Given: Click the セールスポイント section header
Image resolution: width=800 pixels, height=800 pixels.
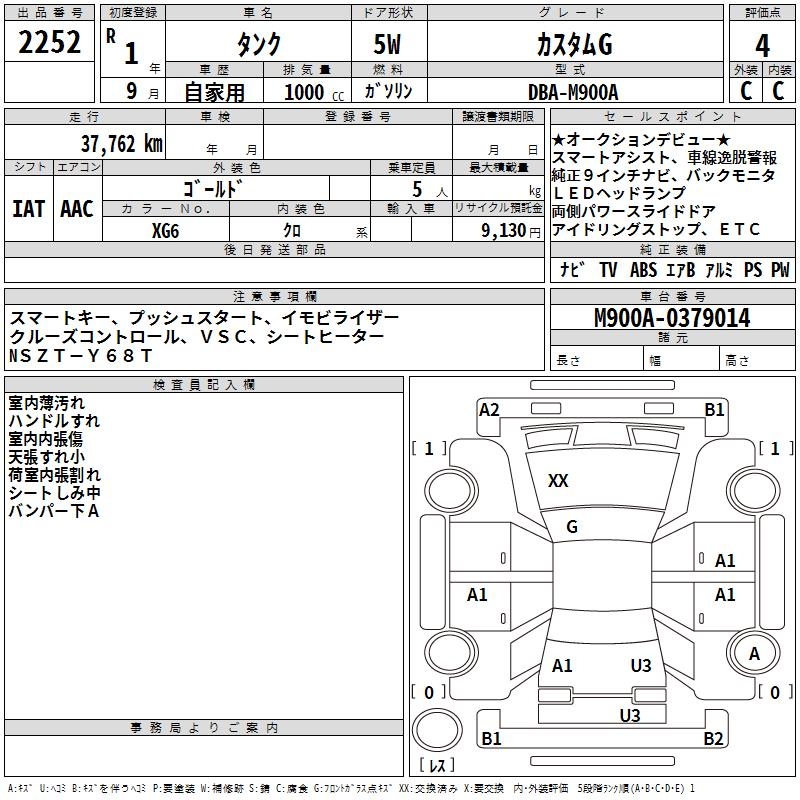Looking at the screenshot, I should click(672, 117).
